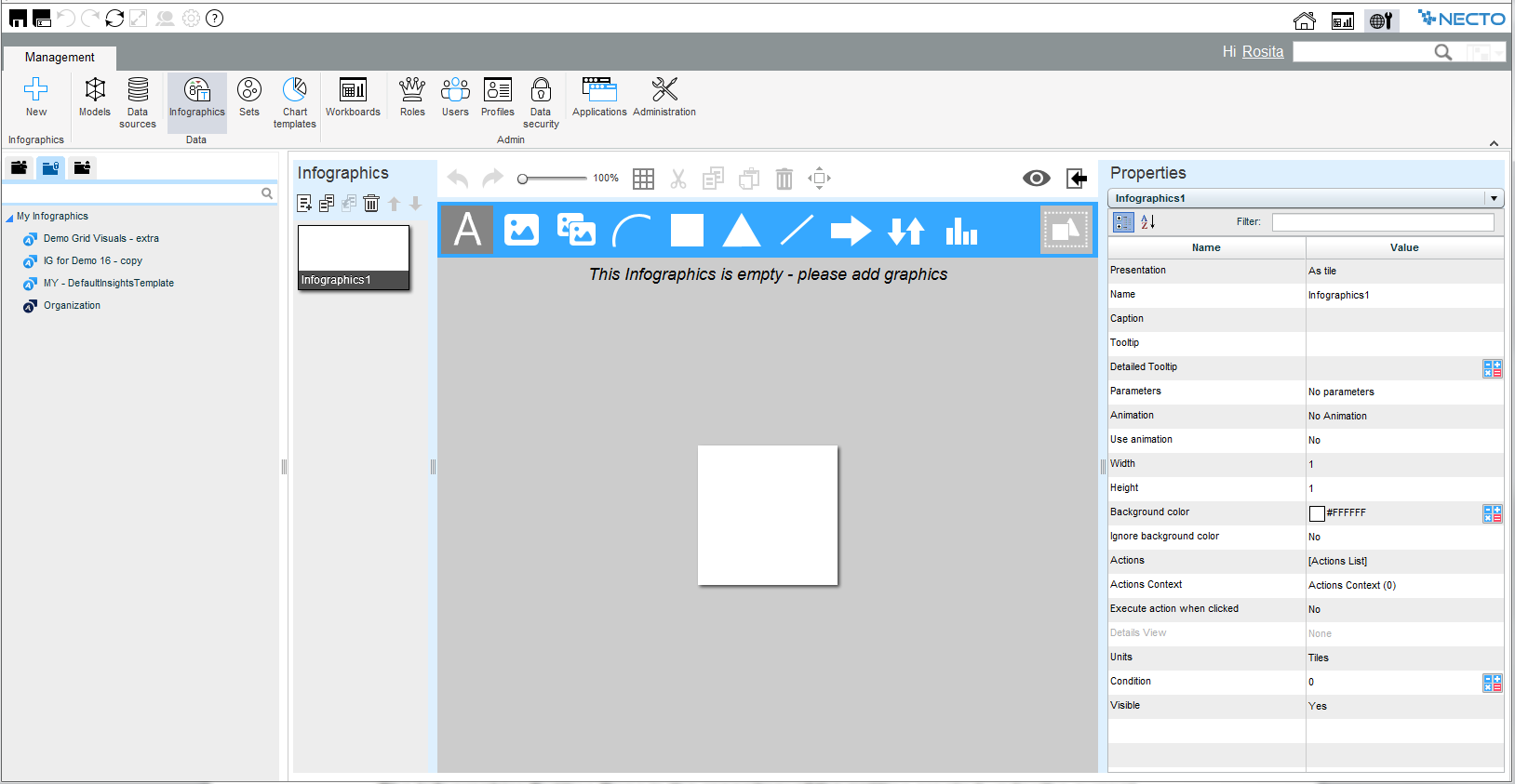Image resolution: width=1515 pixels, height=784 pixels.
Task: Click the Rosita user link
Action: click(1262, 52)
